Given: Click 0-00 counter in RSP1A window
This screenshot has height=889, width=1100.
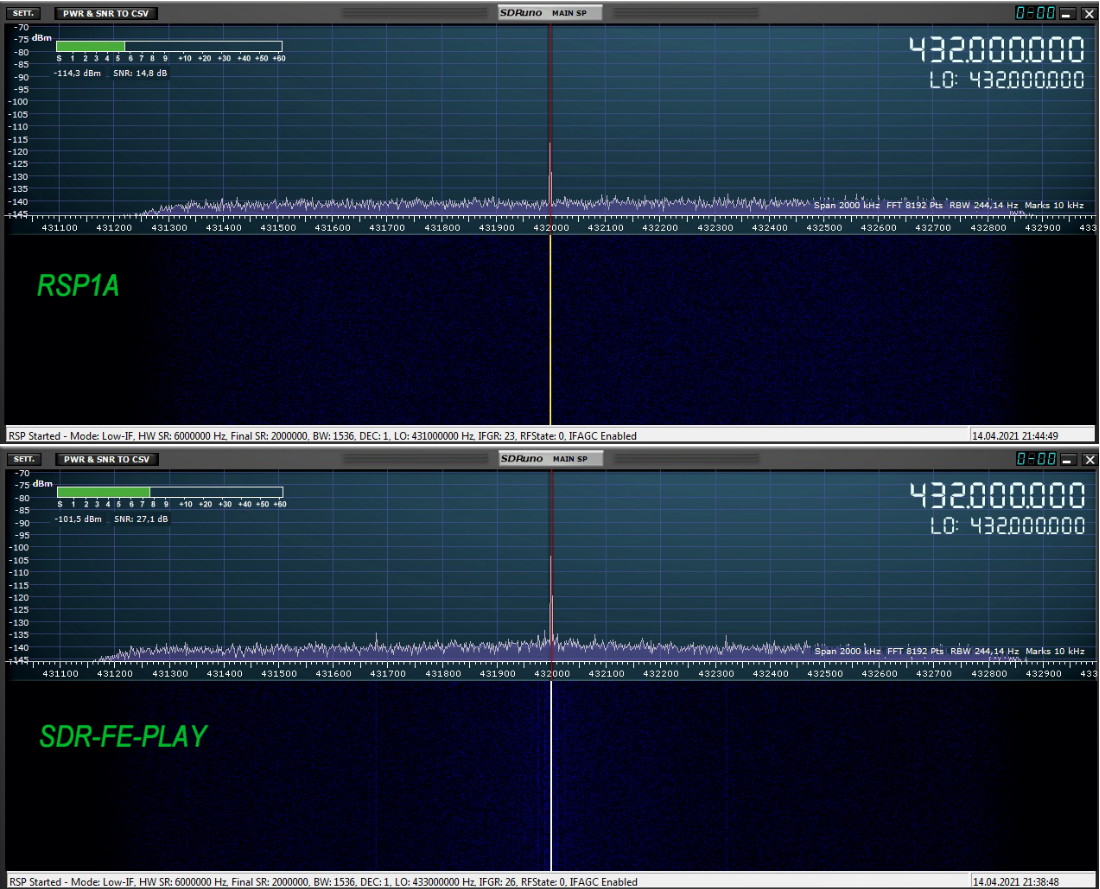Looking at the screenshot, I should click(1036, 13).
